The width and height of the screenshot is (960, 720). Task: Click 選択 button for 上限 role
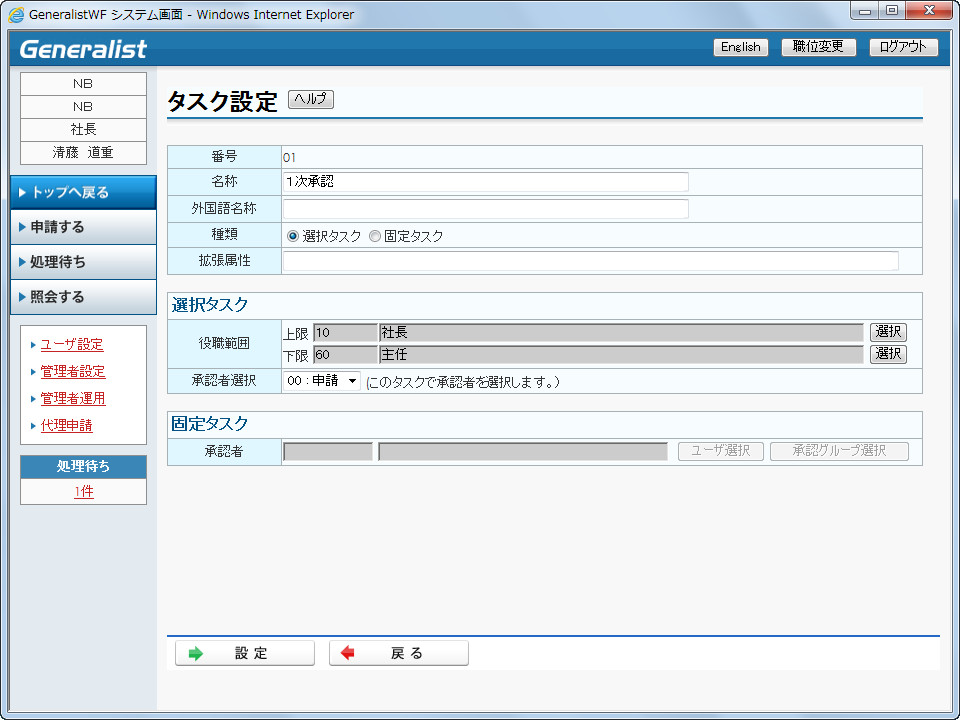(888, 332)
